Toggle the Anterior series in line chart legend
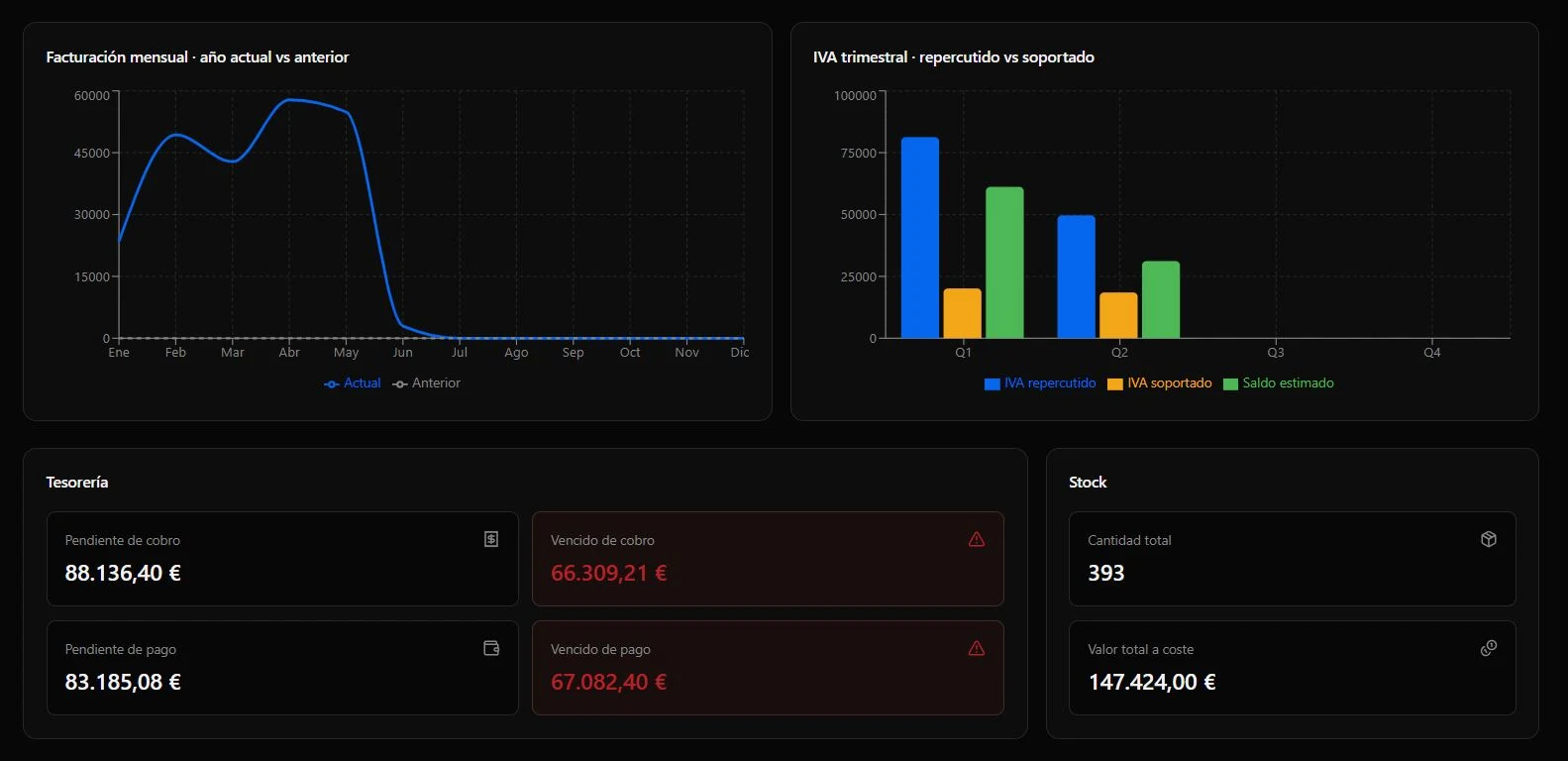1568x761 pixels. point(427,383)
